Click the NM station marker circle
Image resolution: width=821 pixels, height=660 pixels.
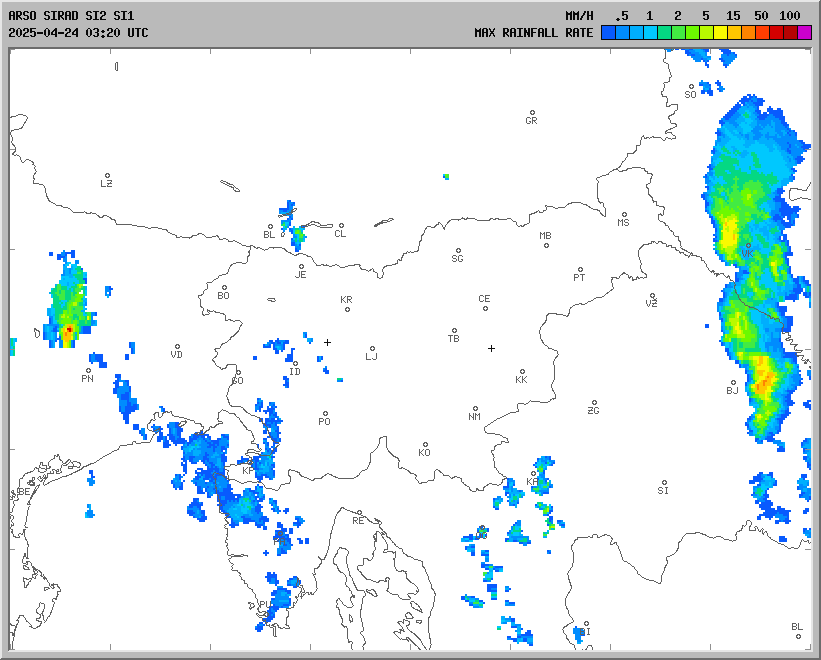475,409
